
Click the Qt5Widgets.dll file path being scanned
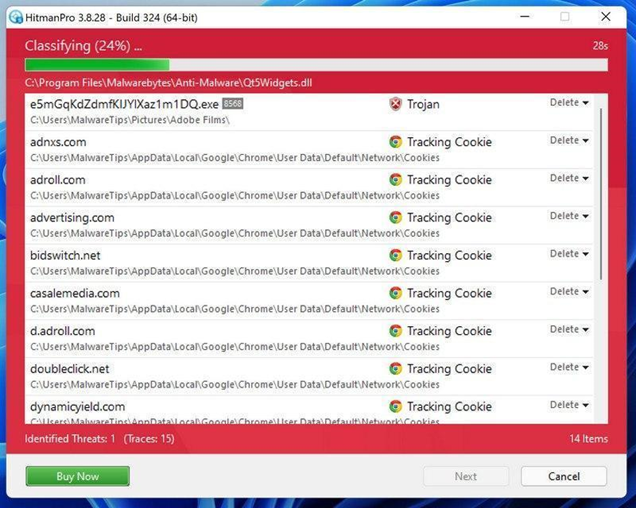(168, 83)
